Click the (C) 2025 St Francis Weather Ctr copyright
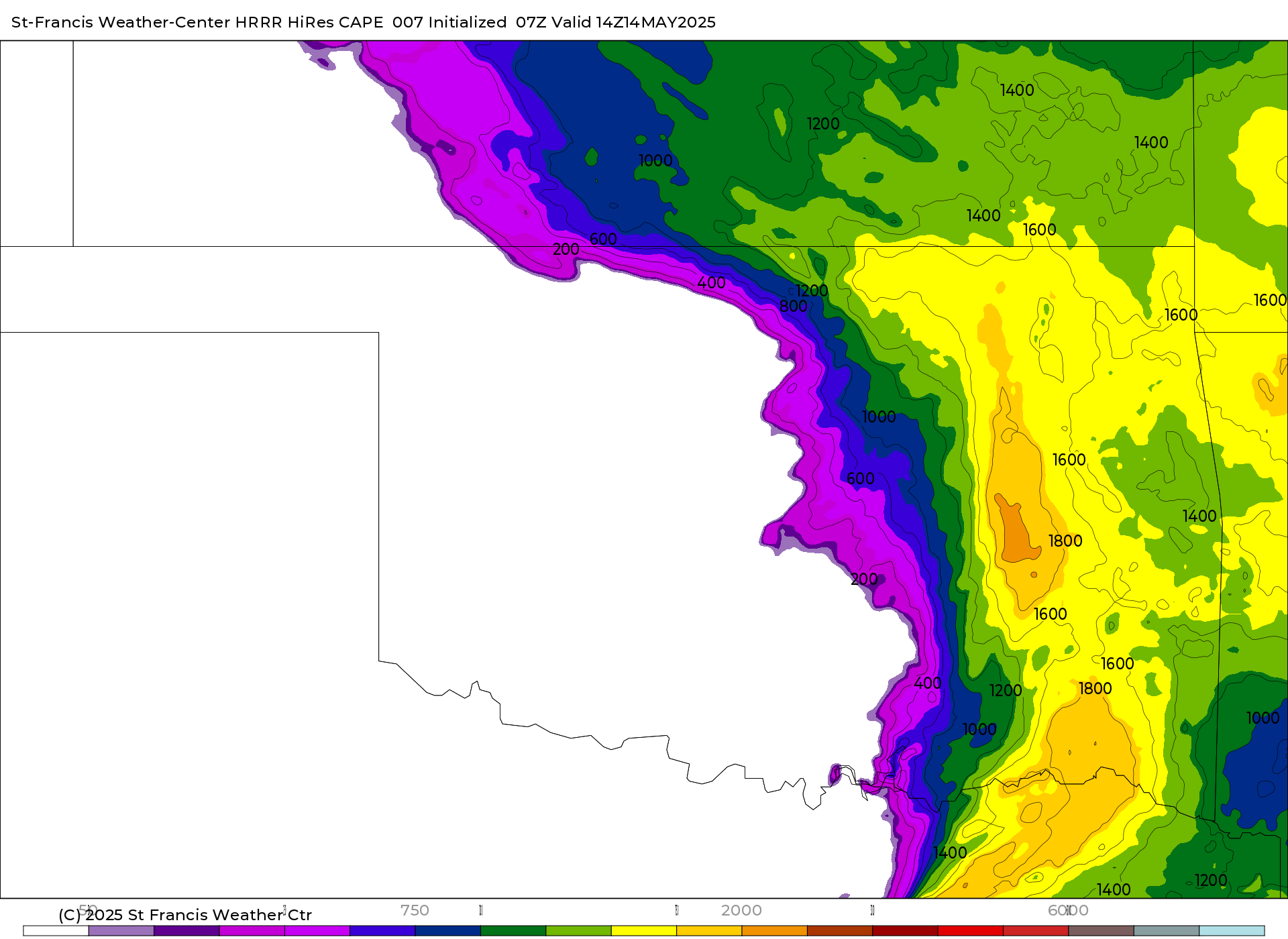Viewport: 1288px width, 939px height. click(185, 915)
